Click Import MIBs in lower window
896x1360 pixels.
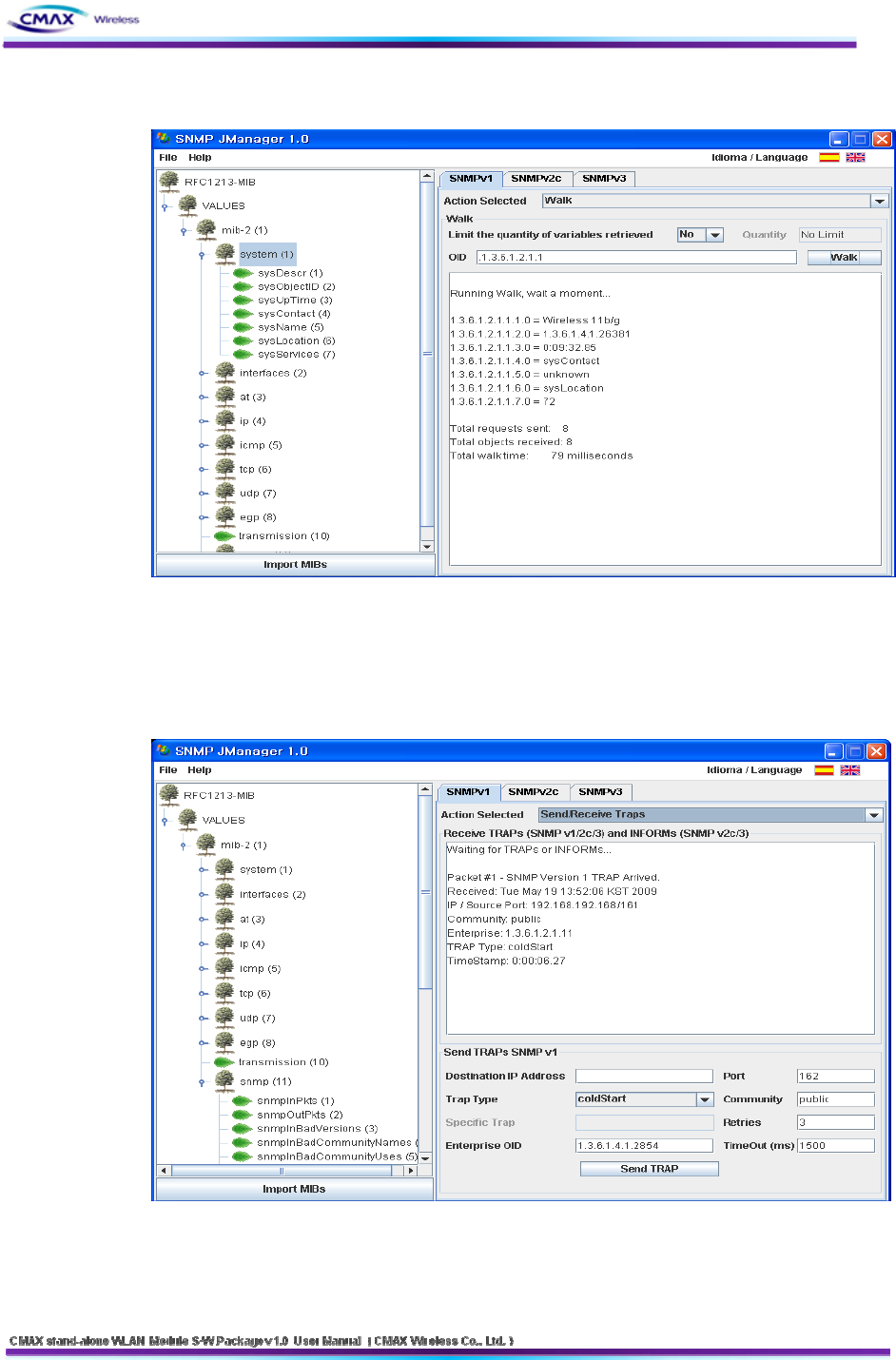click(294, 1189)
